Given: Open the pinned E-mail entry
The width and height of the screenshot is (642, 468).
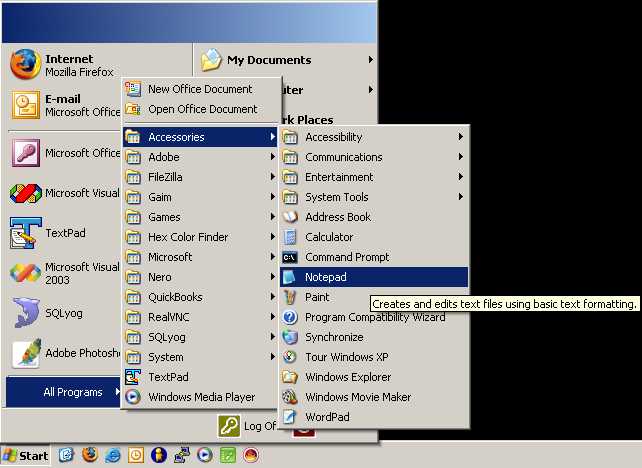Looking at the screenshot, I should pyautogui.click(x=65, y=105).
